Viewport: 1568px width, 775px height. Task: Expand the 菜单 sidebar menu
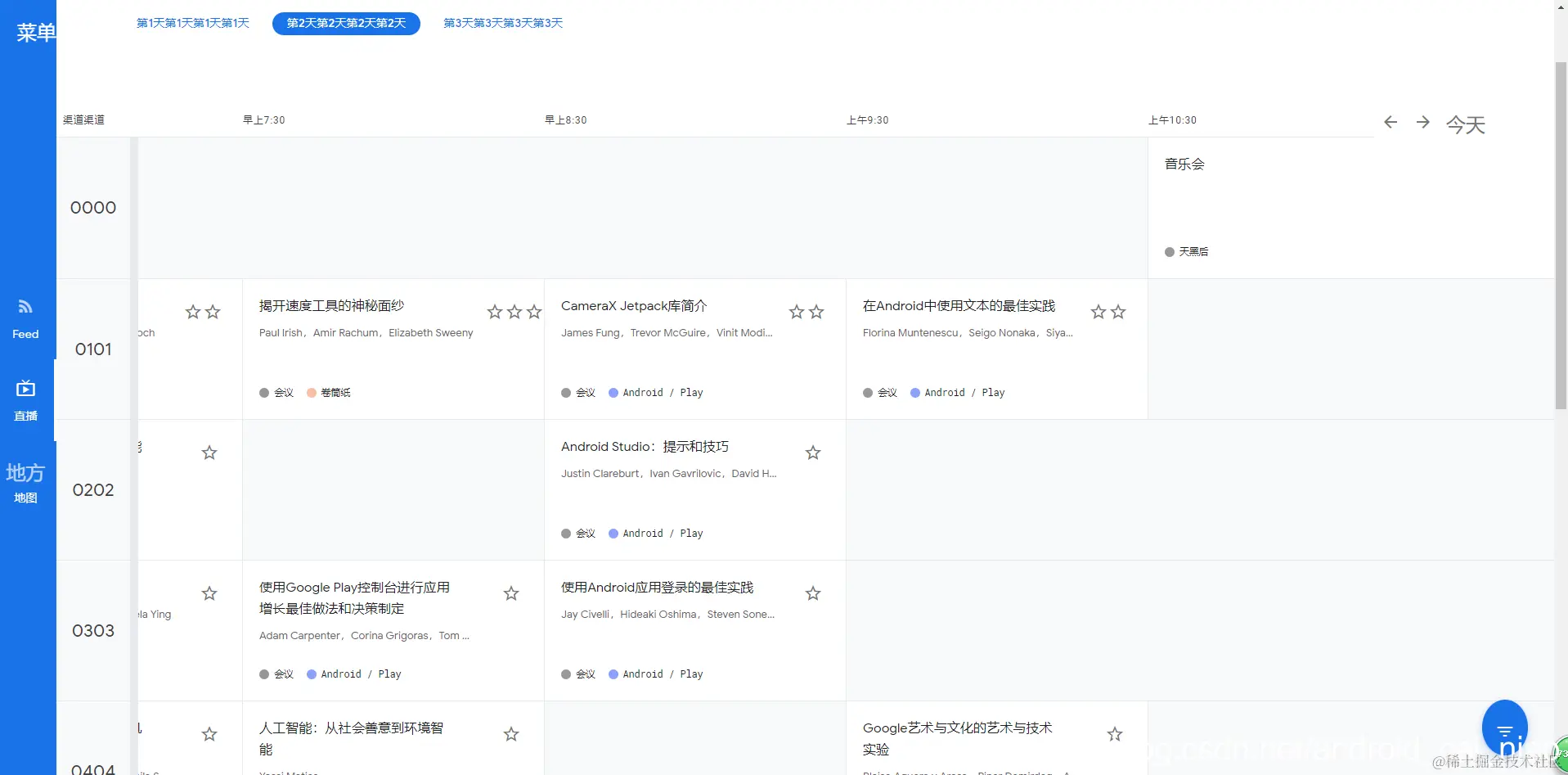click(34, 32)
